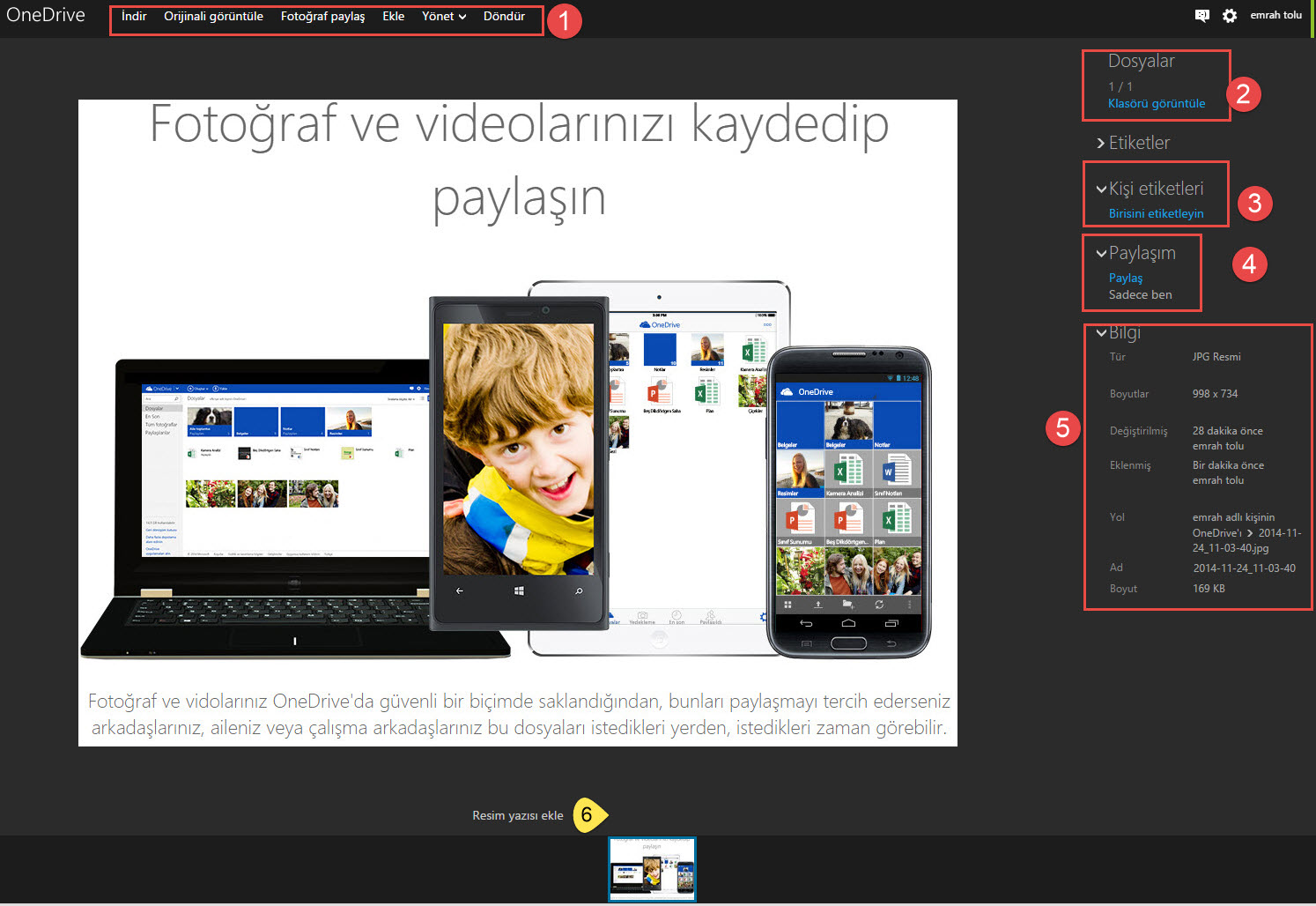Open the Yönet dropdown menu
The width and height of the screenshot is (1316, 906).
[444, 16]
